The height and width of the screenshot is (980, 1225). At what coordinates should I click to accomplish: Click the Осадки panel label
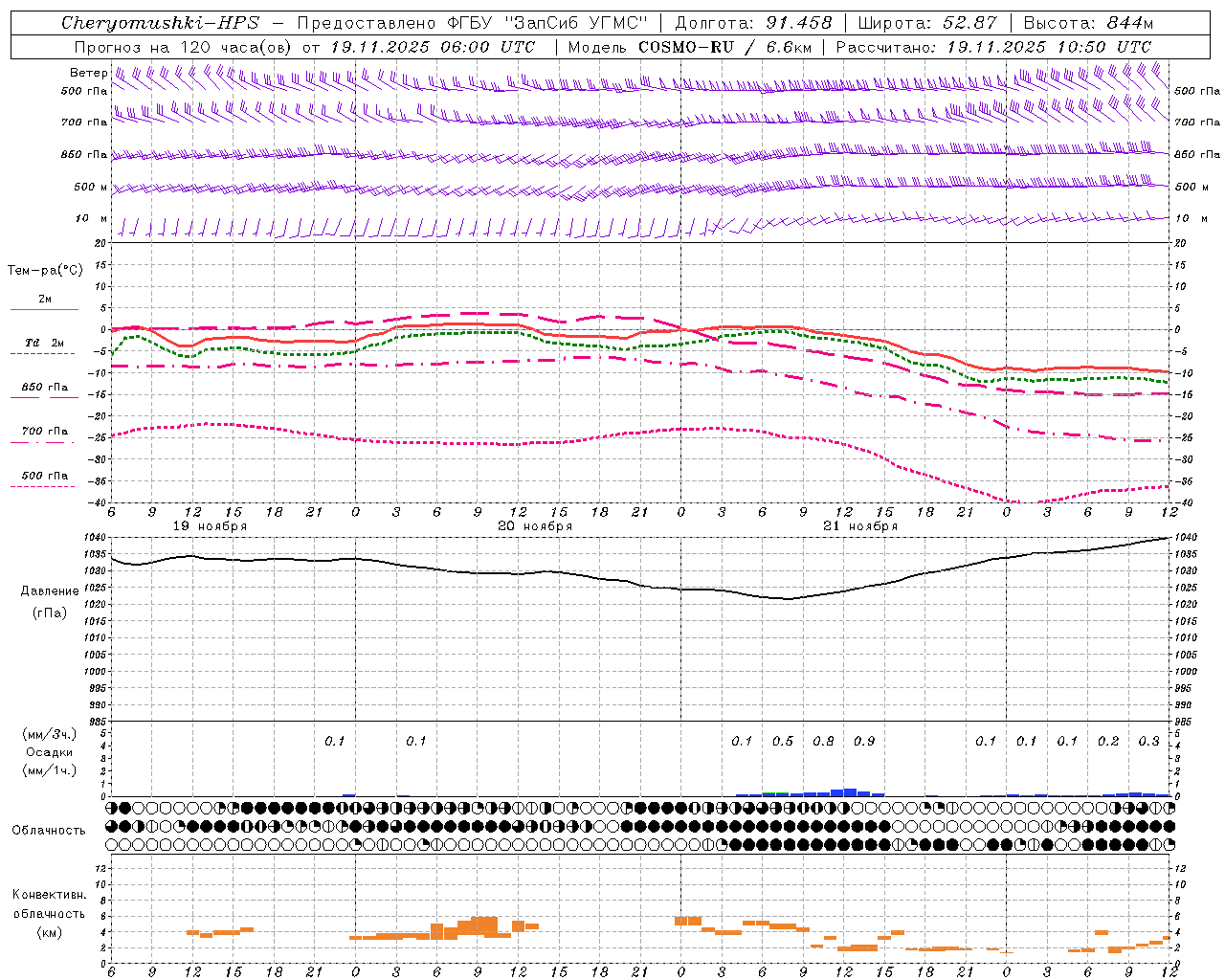(50, 752)
